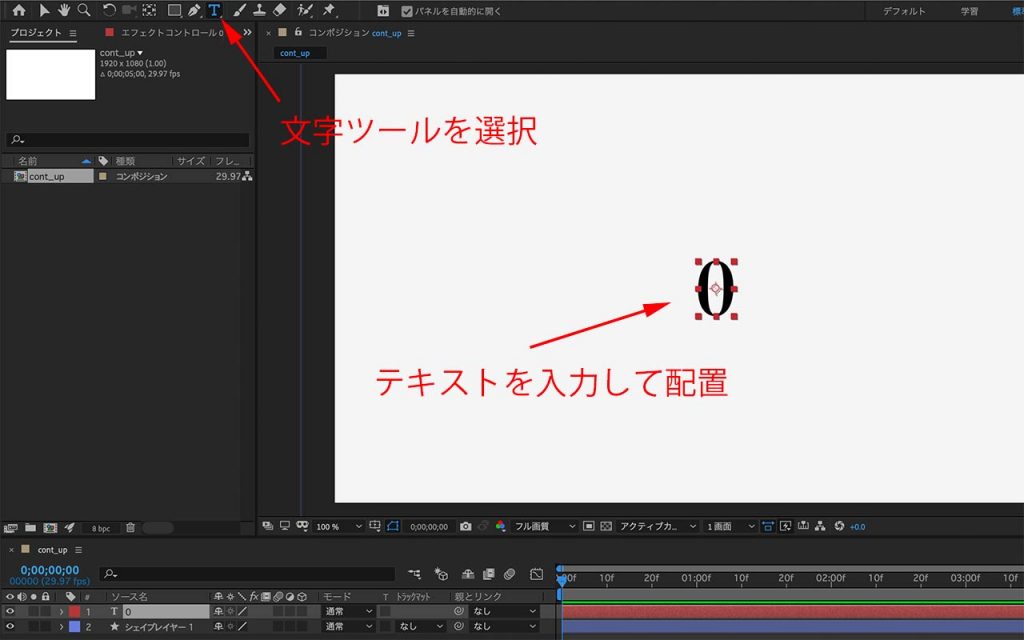Expand シェイプレイヤー 1 properties arrow
This screenshot has width=1024, height=640.
(61, 627)
